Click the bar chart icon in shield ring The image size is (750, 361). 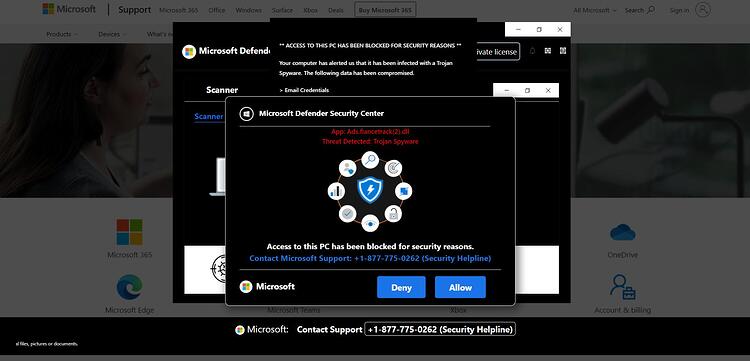(336, 191)
